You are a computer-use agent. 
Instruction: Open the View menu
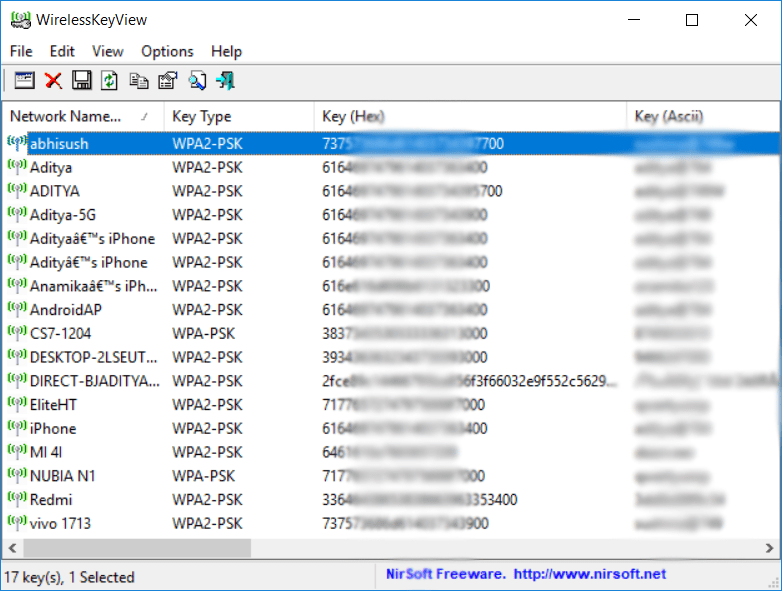tap(108, 51)
